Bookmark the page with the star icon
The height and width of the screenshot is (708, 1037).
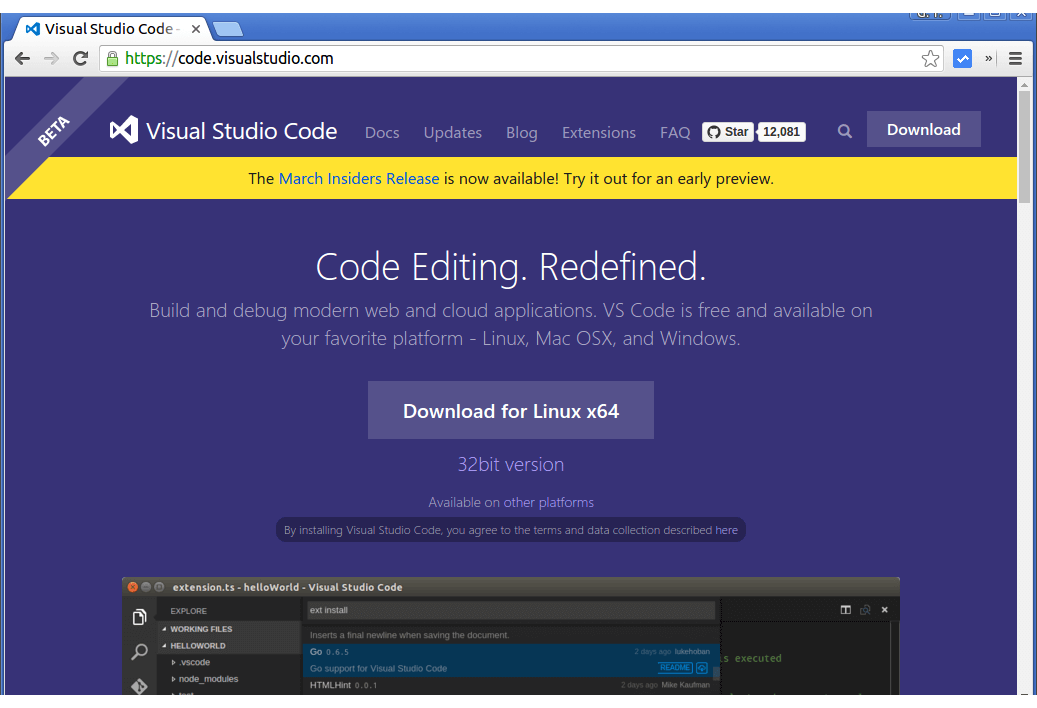pos(931,58)
